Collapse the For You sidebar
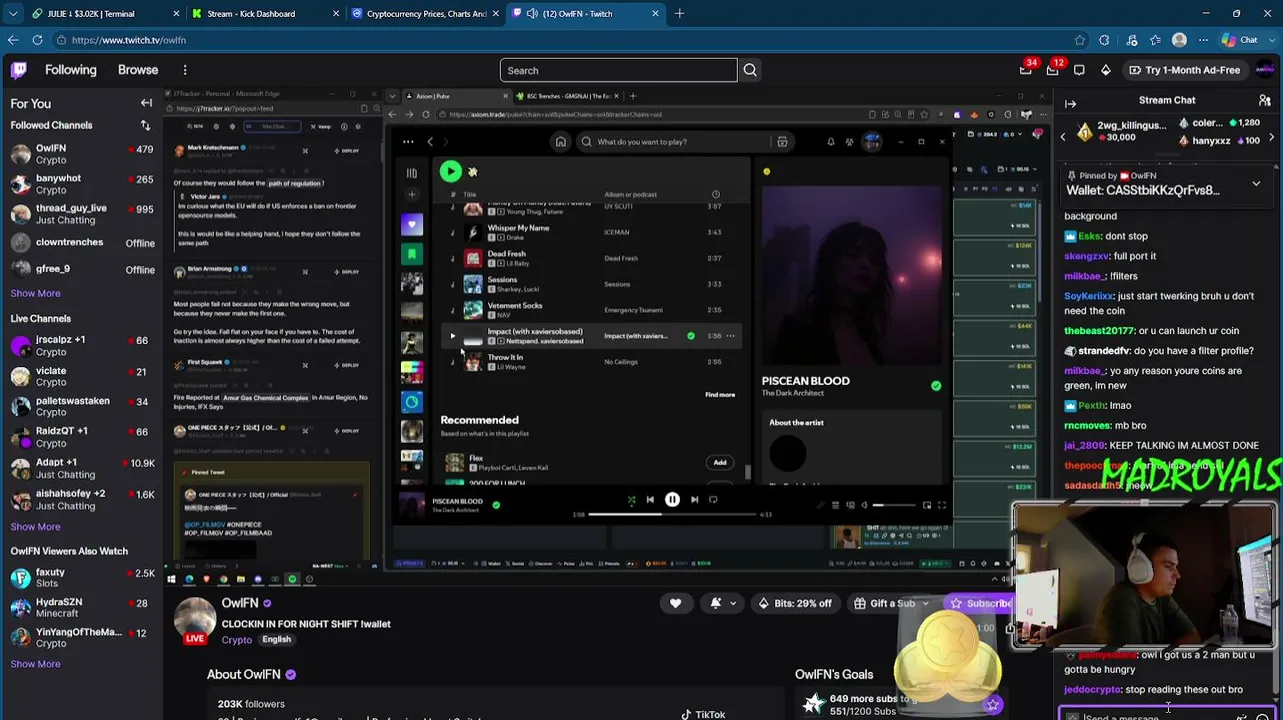This screenshot has height=720, width=1283. (146, 103)
